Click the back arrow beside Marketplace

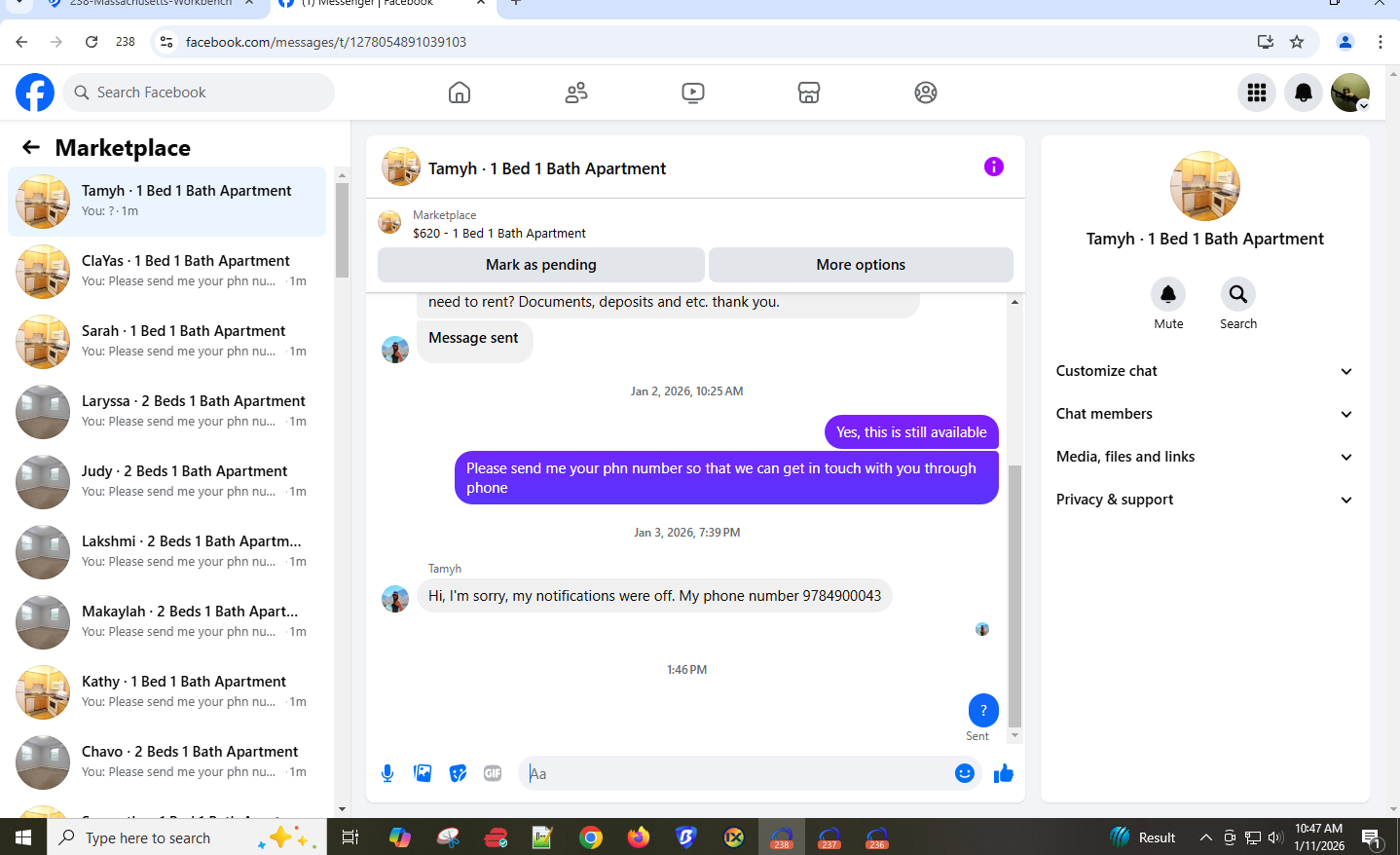(x=31, y=147)
